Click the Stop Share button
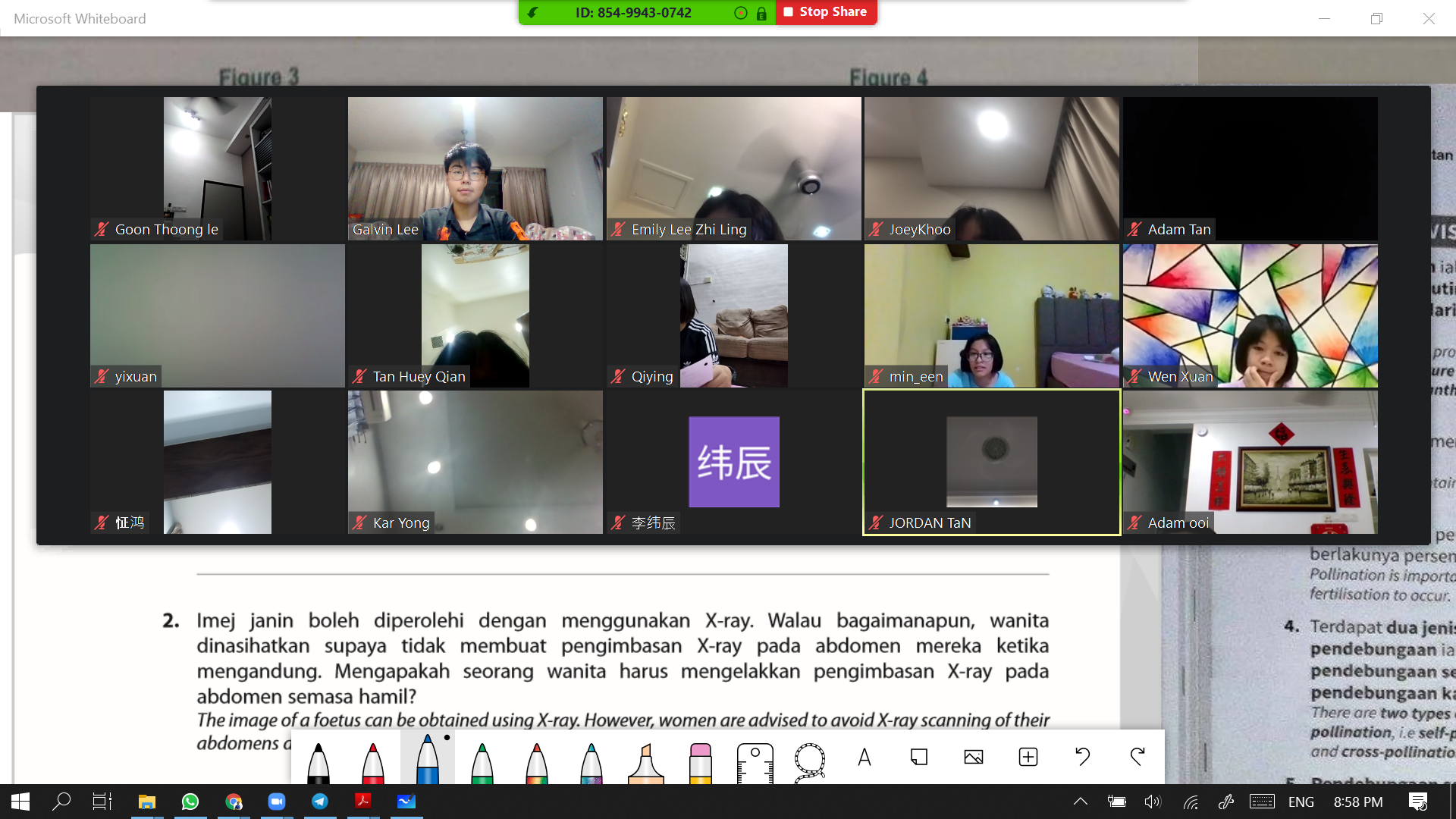This screenshot has width=1456, height=819. [826, 12]
